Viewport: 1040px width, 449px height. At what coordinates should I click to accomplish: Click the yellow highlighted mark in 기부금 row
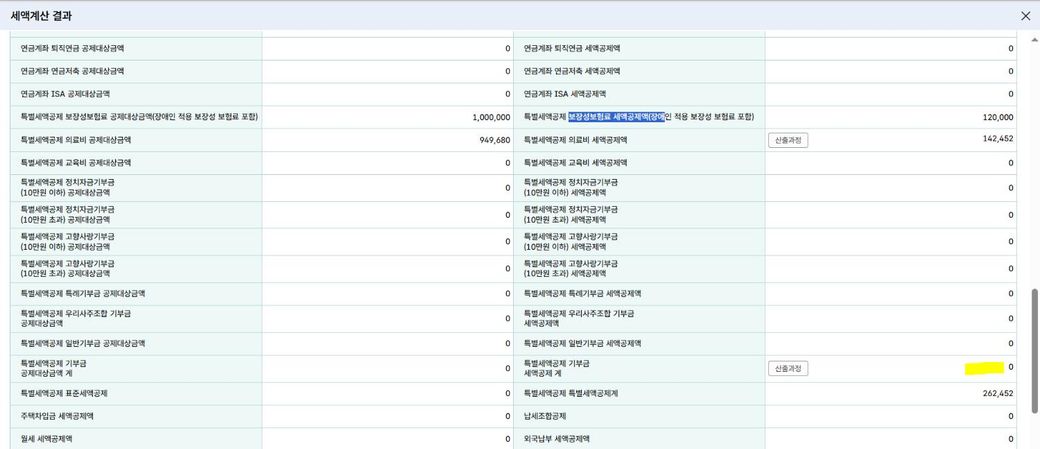(x=984, y=368)
